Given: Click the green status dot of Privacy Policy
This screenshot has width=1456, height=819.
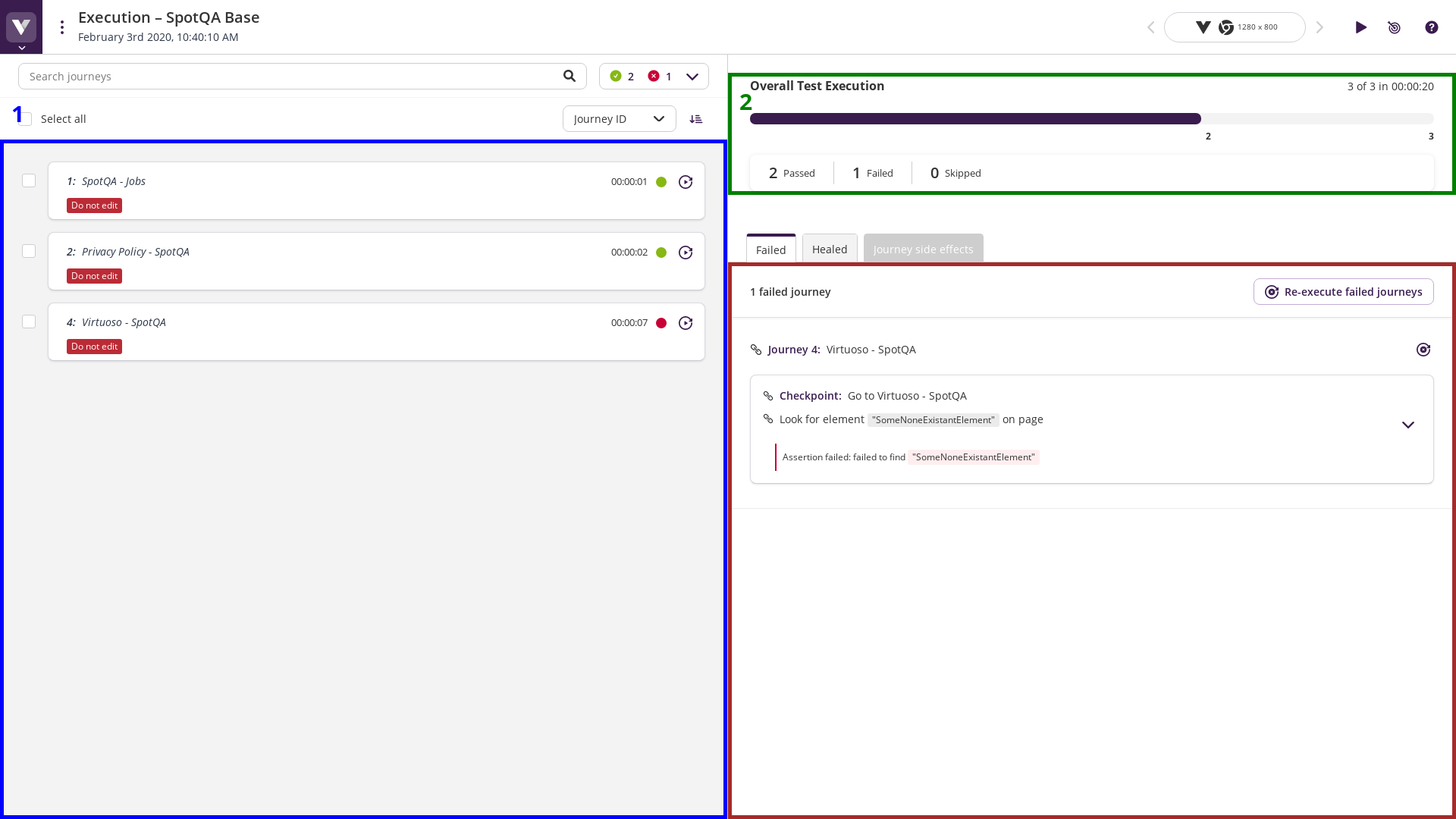Looking at the screenshot, I should point(661,253).
